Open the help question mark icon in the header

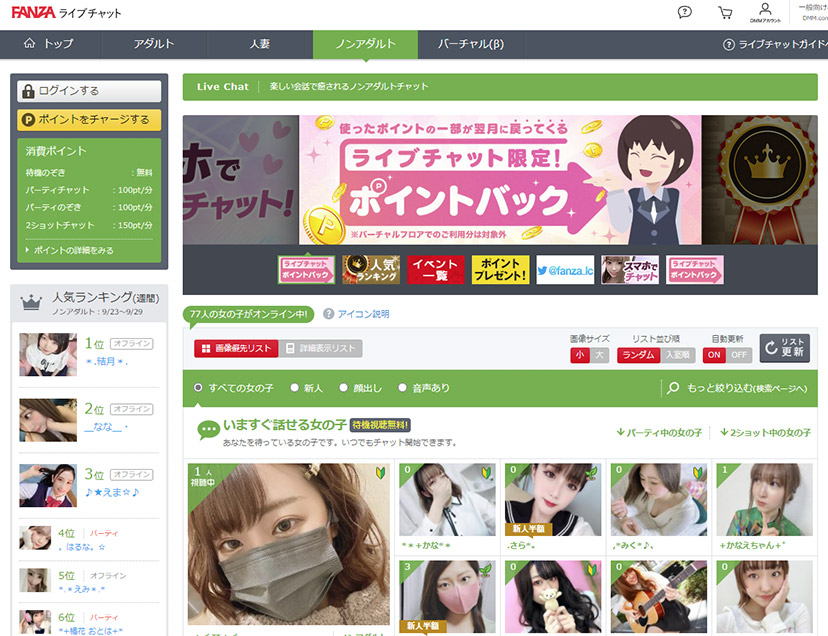[x=685, y=11]
